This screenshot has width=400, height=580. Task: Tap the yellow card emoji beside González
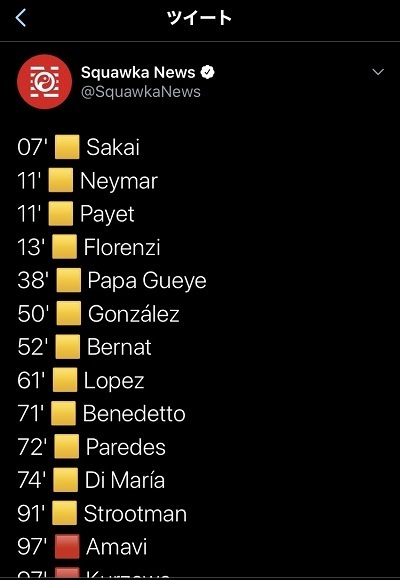(x=68, y=313)
